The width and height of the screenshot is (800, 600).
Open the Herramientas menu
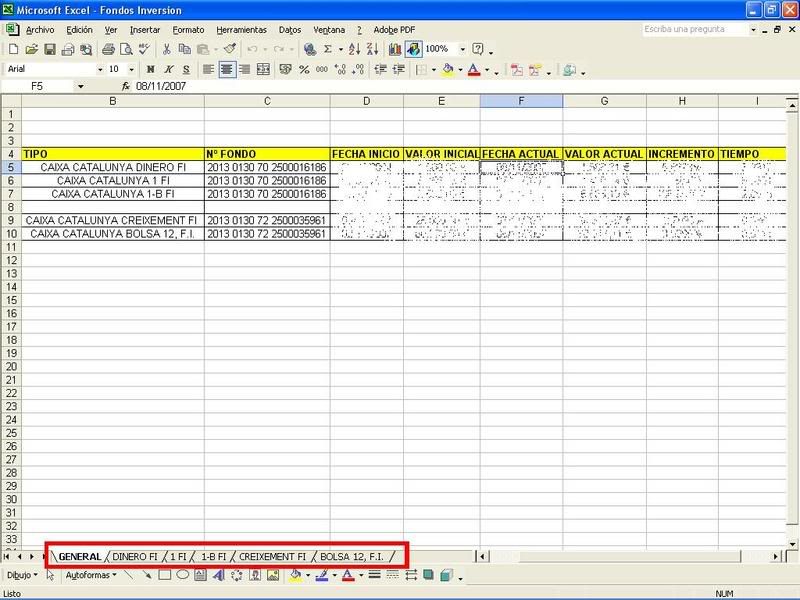tap(241, 30)
